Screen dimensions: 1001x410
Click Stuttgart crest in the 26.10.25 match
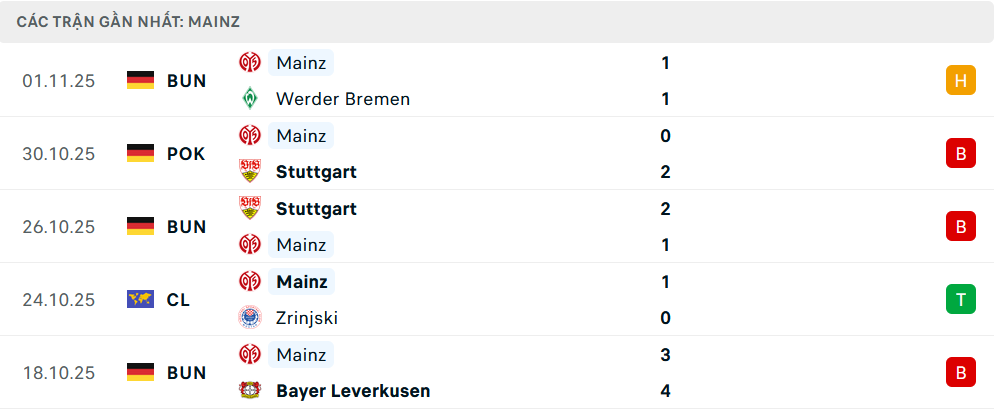tap(250, 208)
